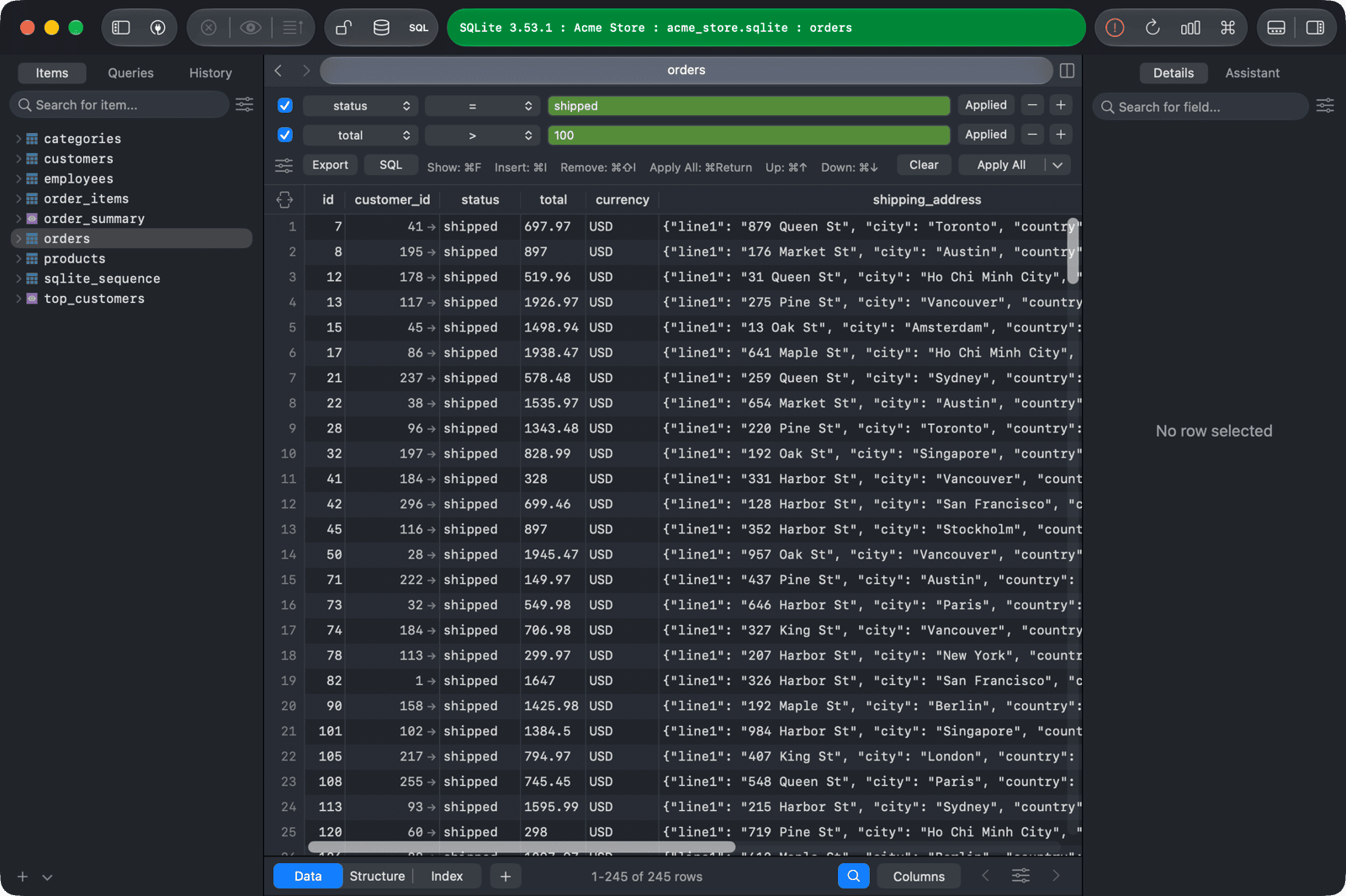The image size is (1346, 896).
Task: Click the database cylinder icon
Action: pos(381,28)
